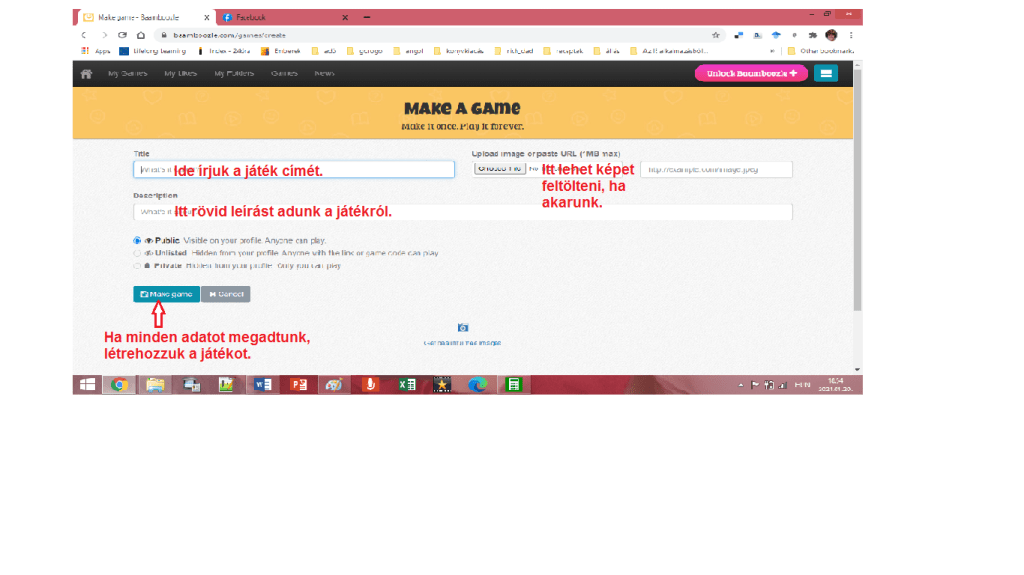
Task: Open the teal hamburger menu icon
Action: [x=825, y=73]
